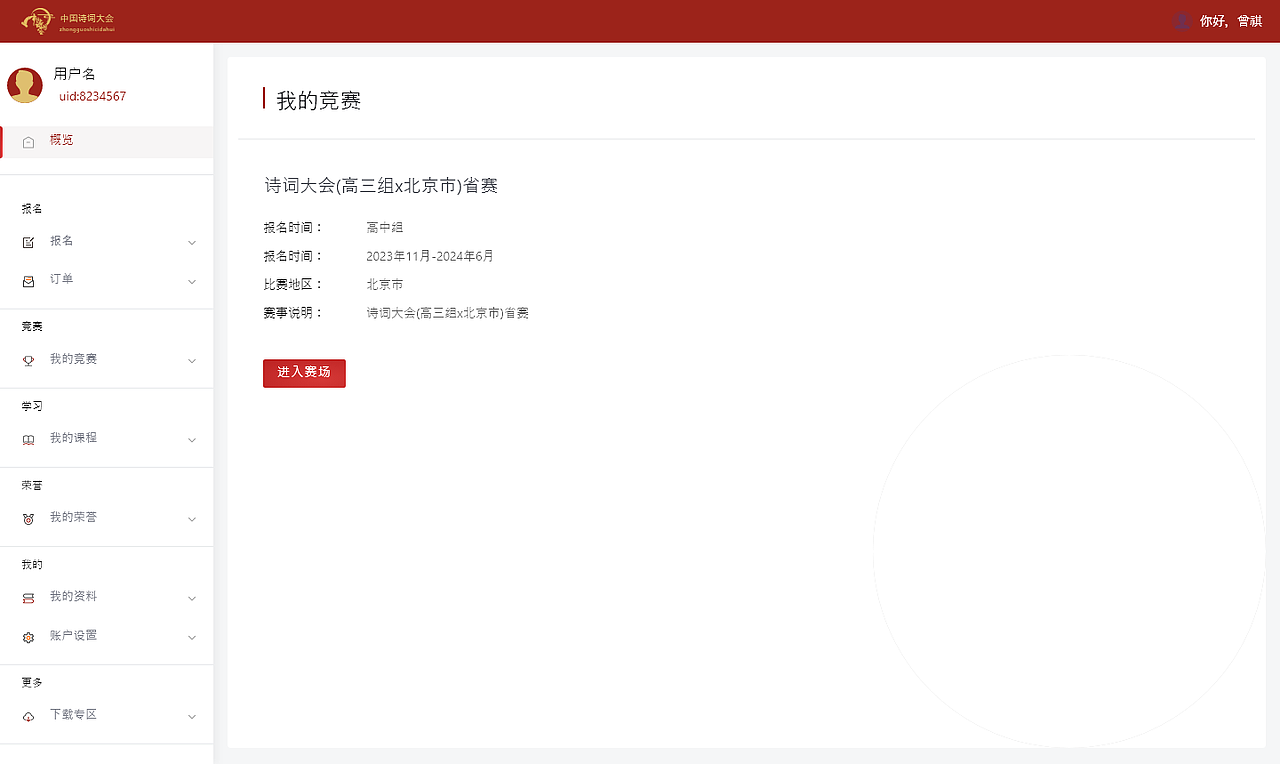
Task: Click the cloud download icon for 下载专区
Action: tap(28, 715)
